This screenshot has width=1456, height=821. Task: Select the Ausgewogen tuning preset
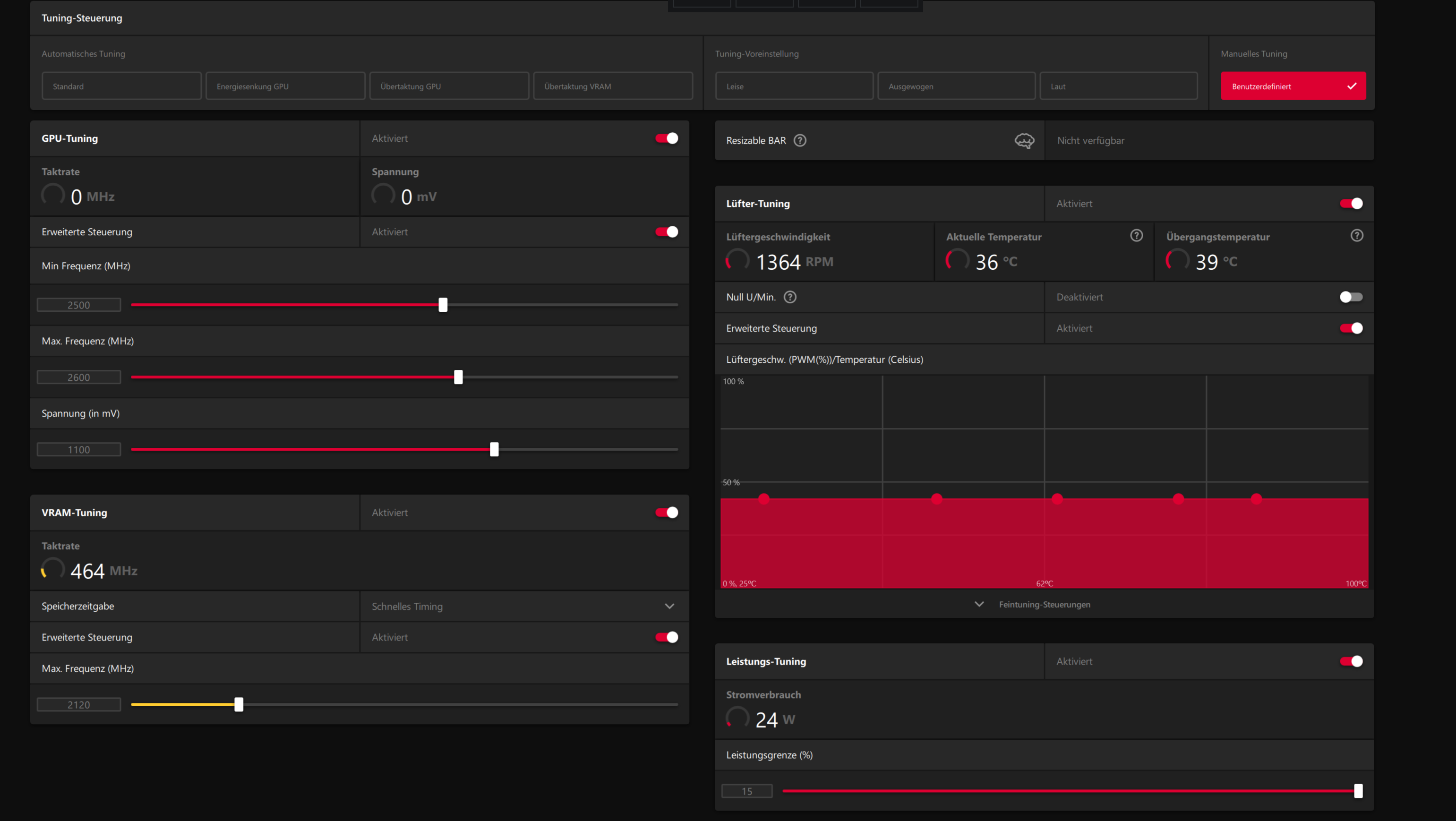click(956, 86)
